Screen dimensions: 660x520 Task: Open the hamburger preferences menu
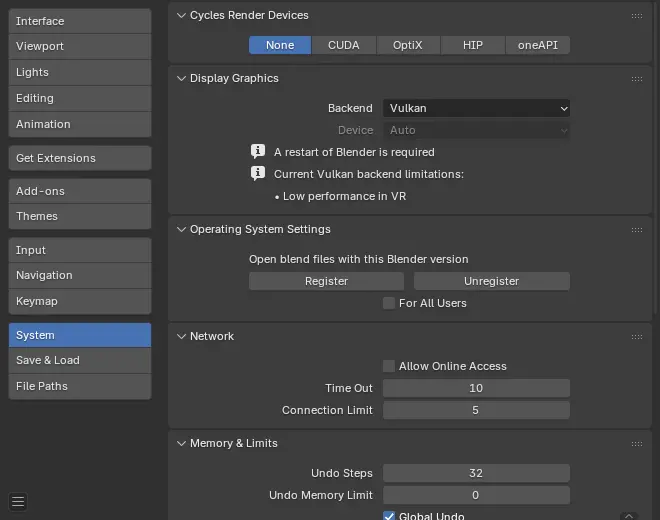18,501
